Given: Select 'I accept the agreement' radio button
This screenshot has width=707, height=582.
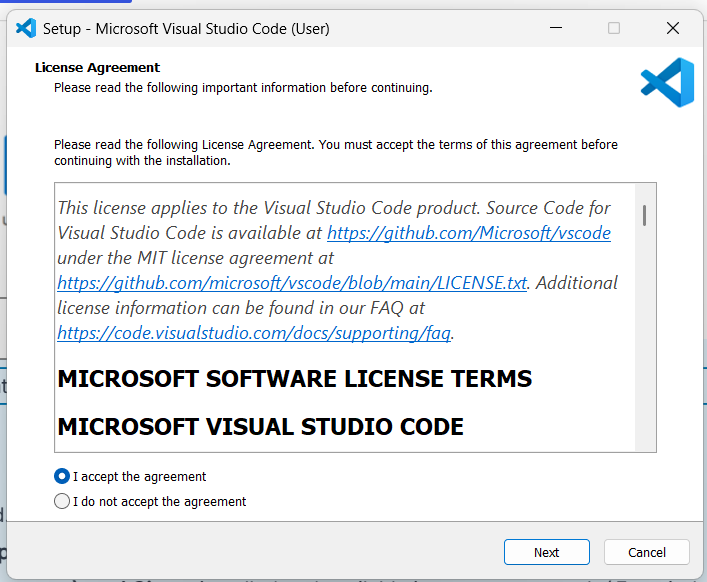Looking at the screenshot, I should tap(62, 476).
